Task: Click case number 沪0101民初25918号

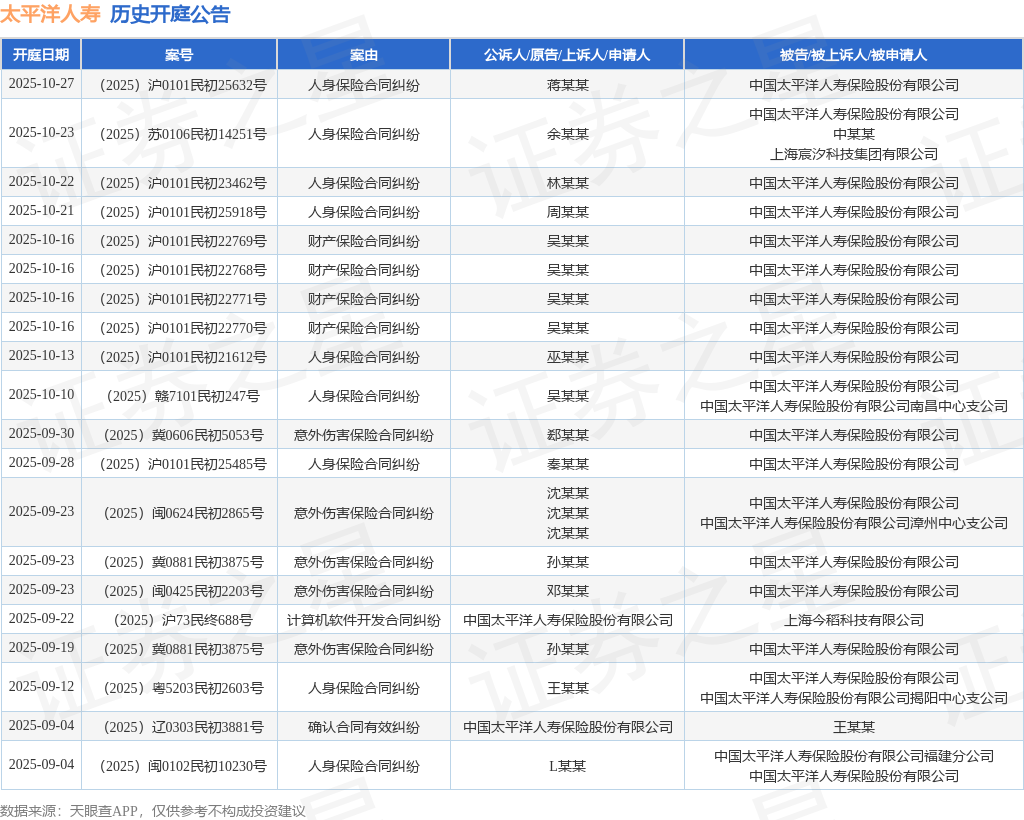Action: [x=184, y=212]
